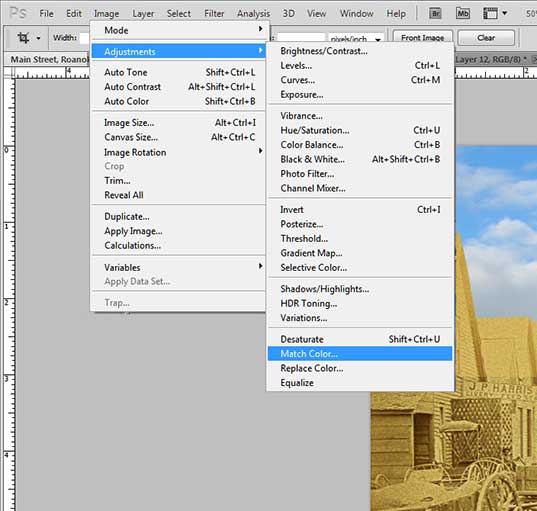537x511 pixels.
Task: Expand the Image Rotation submenu
Action: point(178,152)
